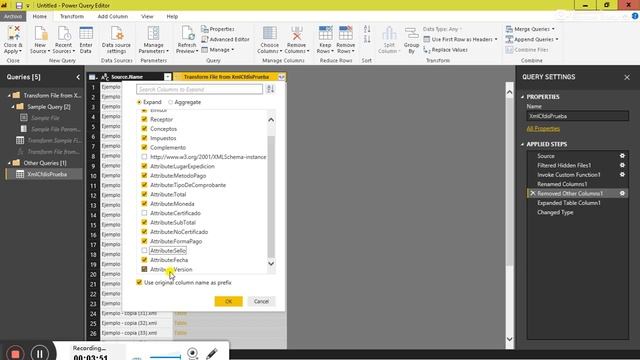
Task: Collapse the Sample Query [2] folder
Action: point(13,107)
